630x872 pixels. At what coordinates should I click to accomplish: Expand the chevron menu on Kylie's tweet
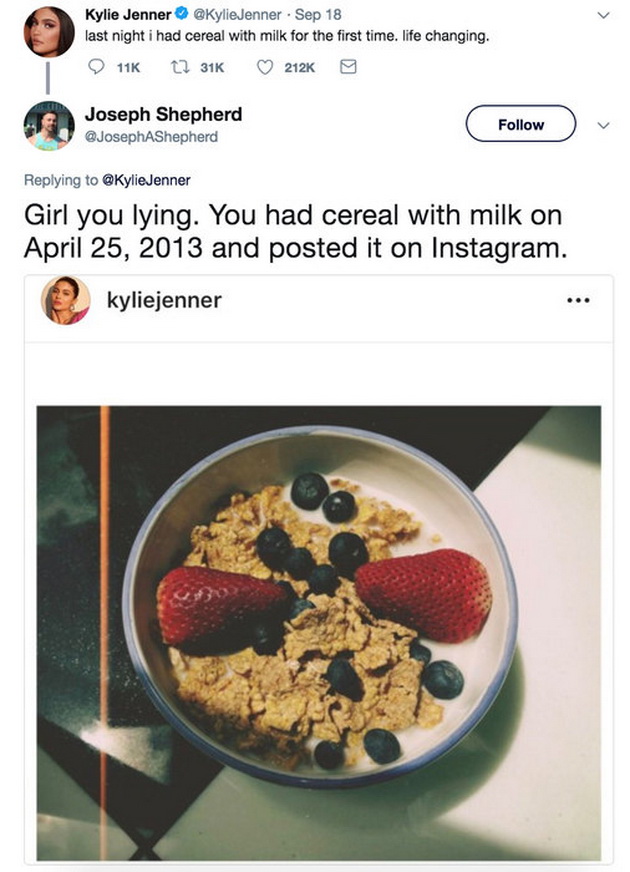[603, 15]
